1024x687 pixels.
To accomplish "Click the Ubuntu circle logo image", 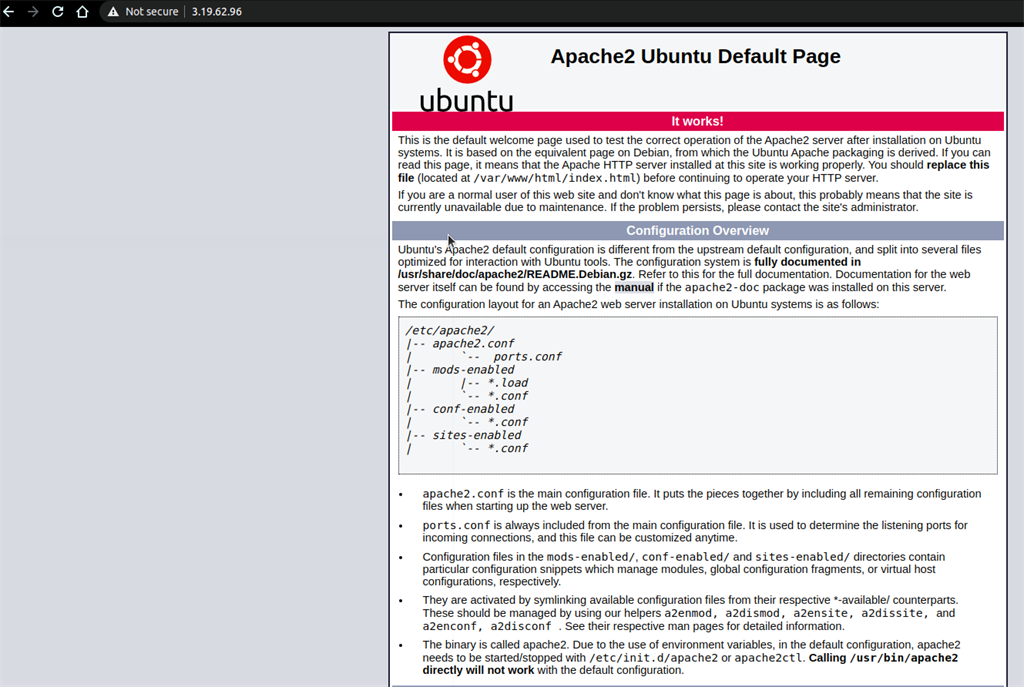I will (x=467, y=59).
